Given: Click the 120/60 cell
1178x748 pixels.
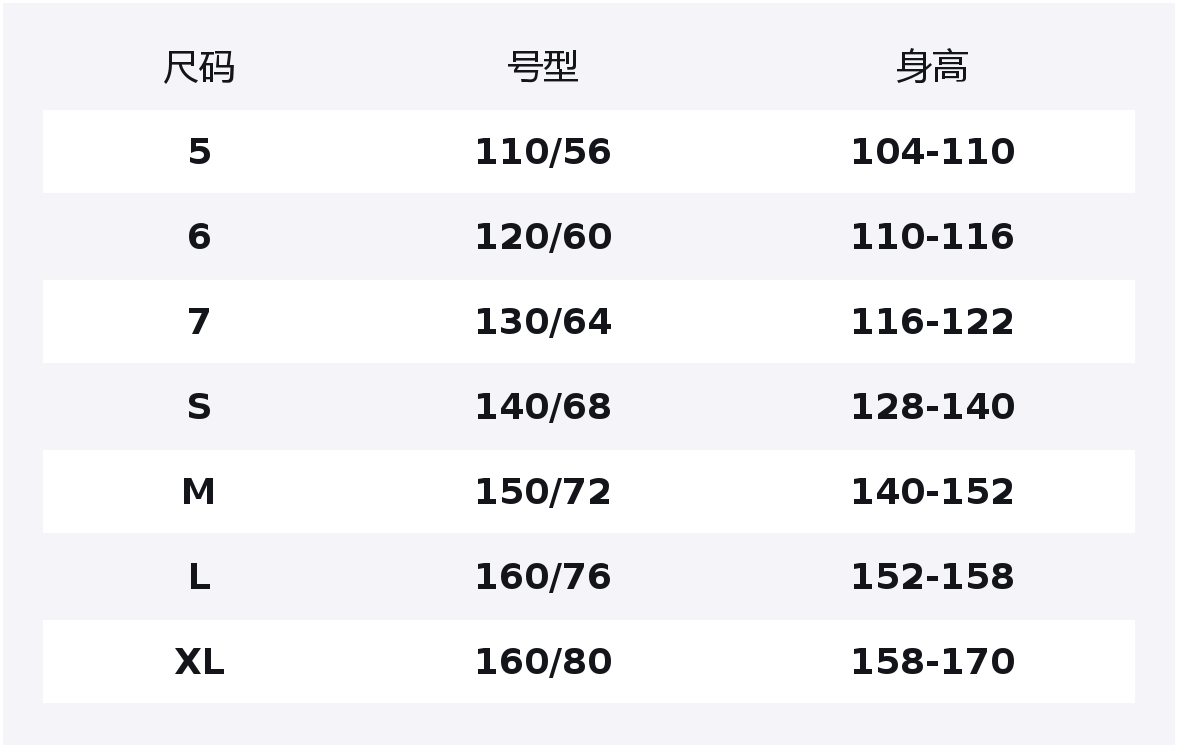Looking at the screenshot, I should [x=543, y=237].
